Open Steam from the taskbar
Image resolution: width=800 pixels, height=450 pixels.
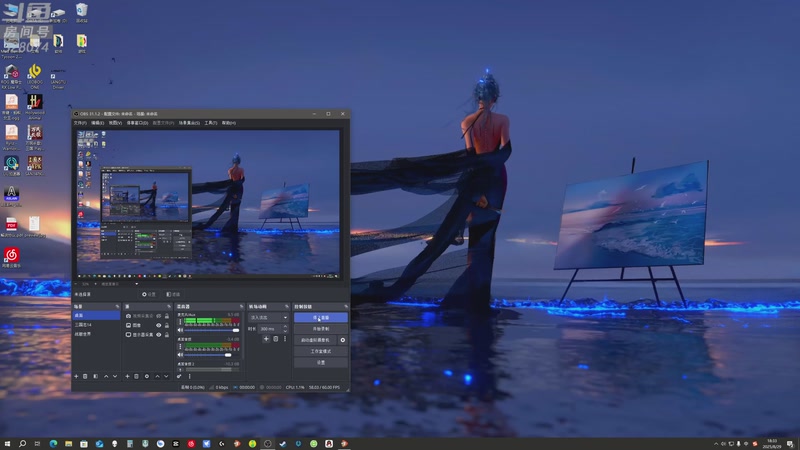pos(283,444)
